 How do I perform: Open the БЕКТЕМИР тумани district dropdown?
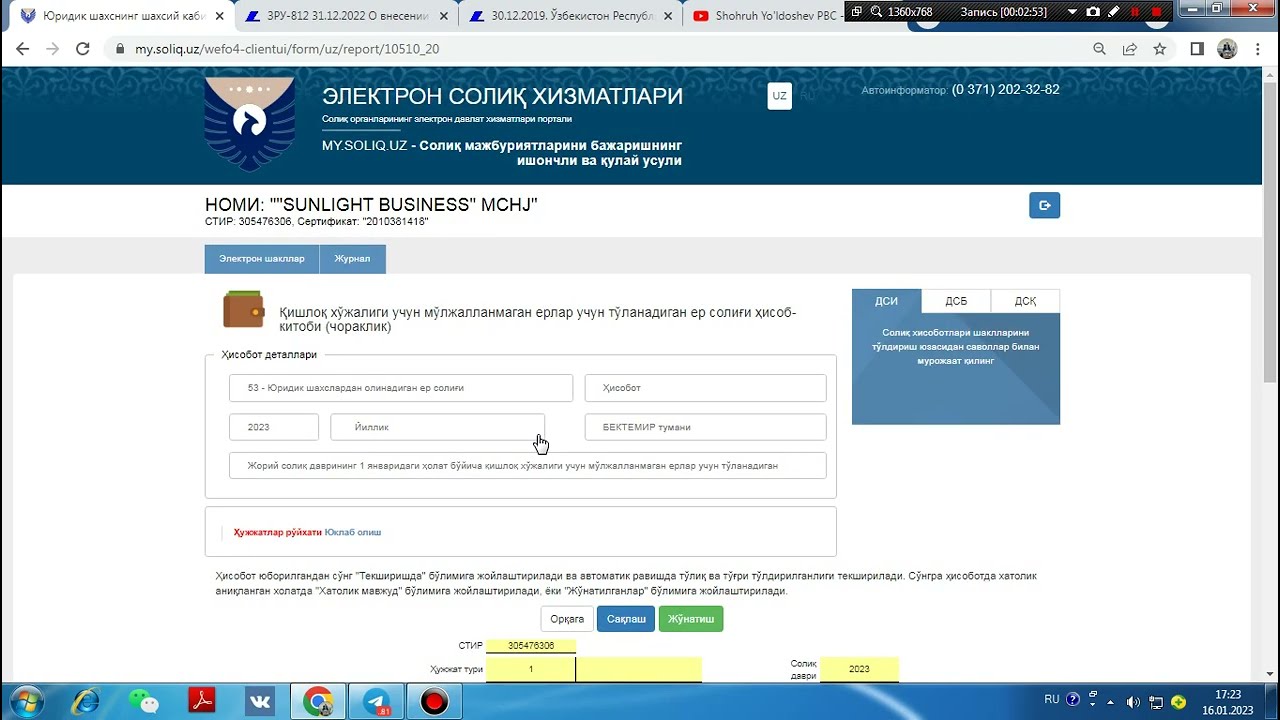[x=705, y=427]
